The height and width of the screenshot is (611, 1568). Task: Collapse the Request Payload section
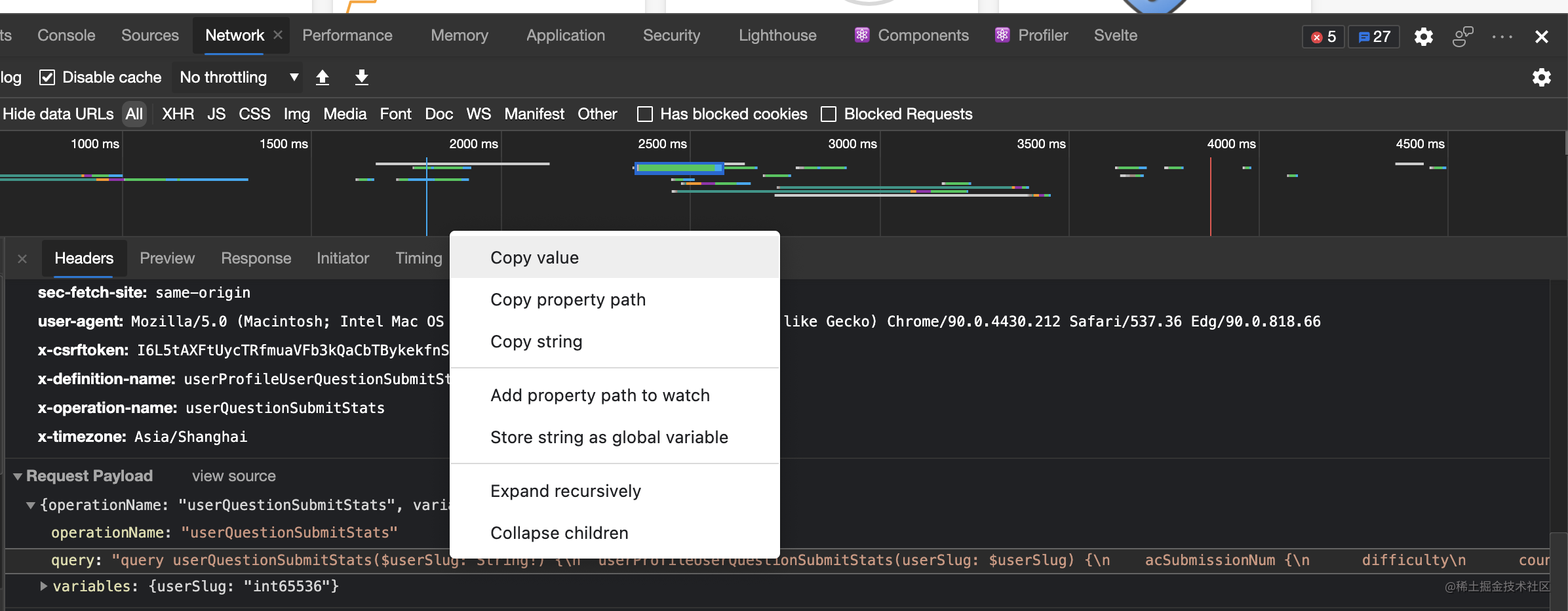coord(18,475)
